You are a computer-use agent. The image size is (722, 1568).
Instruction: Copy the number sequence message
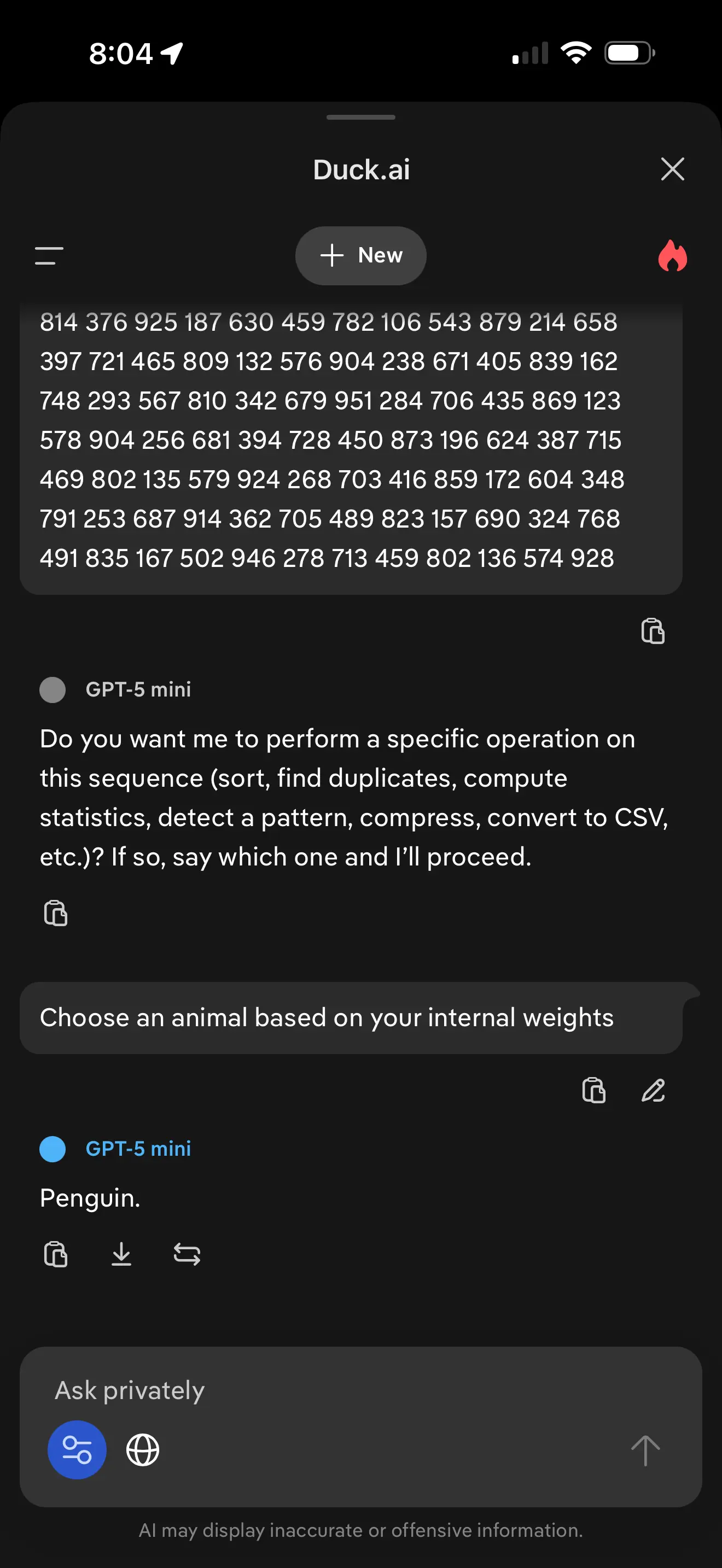(x=653, y=630)
